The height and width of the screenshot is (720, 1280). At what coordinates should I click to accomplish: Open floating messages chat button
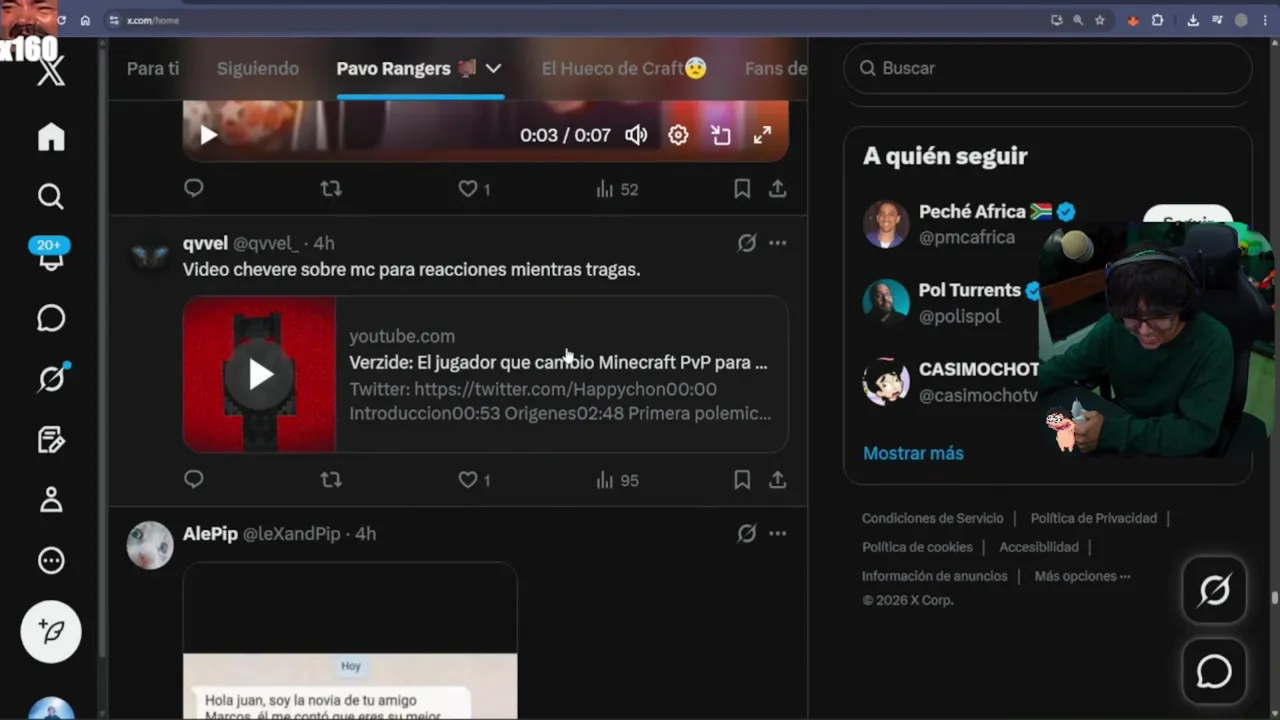point(1214,672)
